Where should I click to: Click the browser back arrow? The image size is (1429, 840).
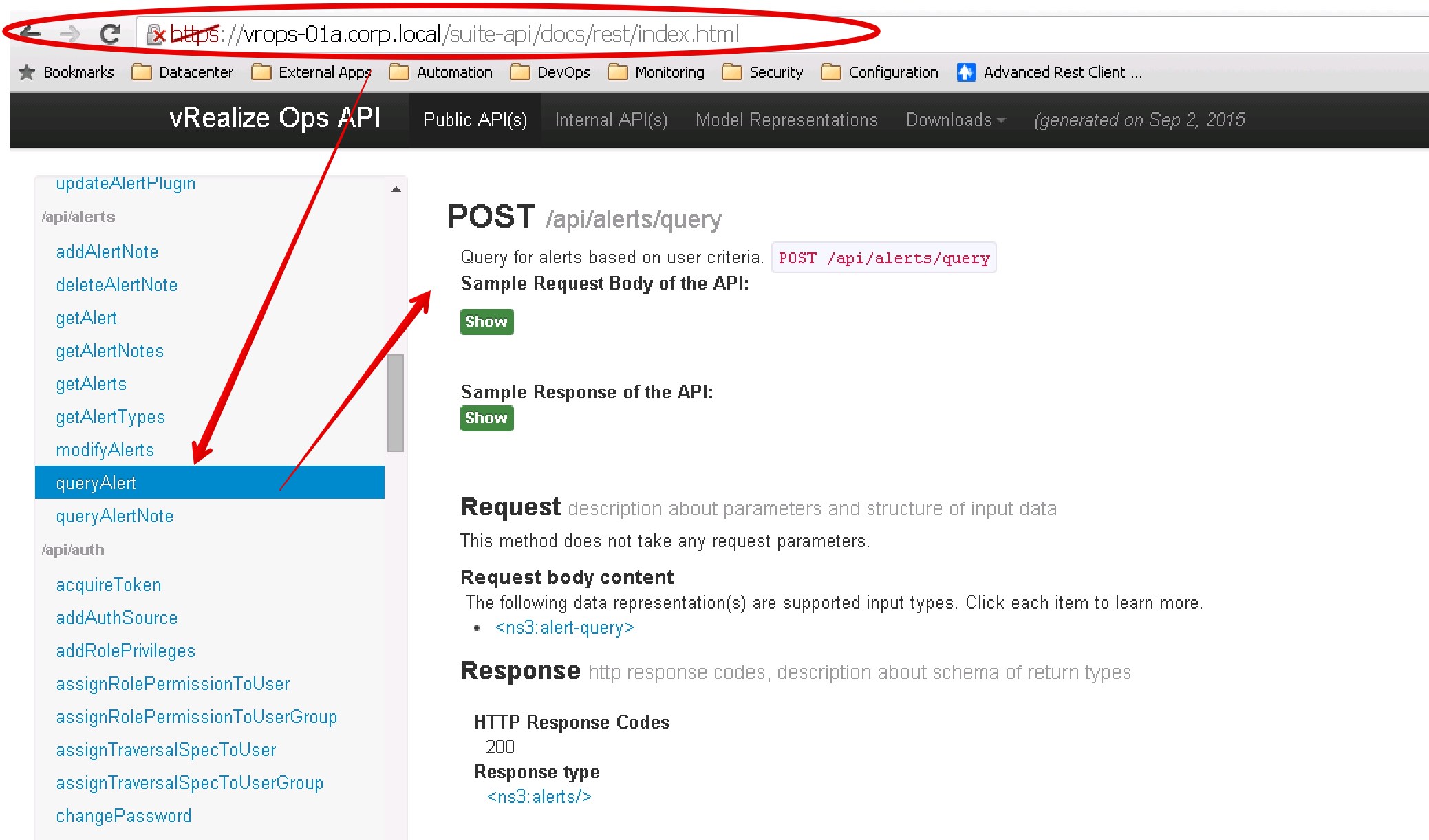coord(30,33)
